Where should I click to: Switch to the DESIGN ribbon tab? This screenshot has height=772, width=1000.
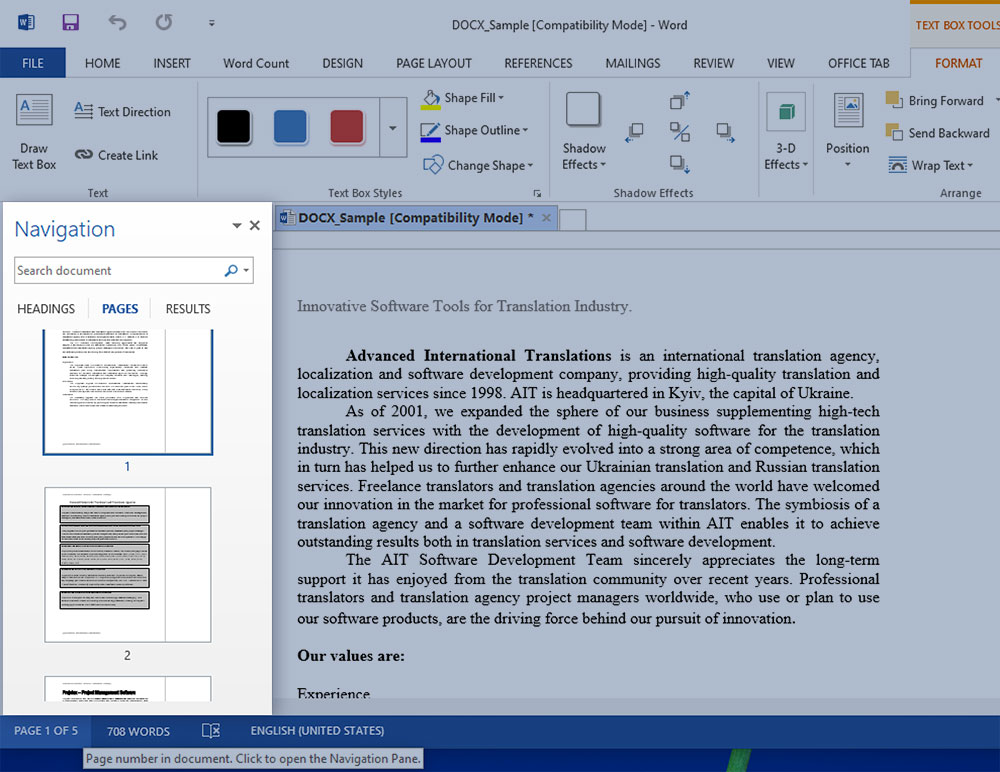342,63
